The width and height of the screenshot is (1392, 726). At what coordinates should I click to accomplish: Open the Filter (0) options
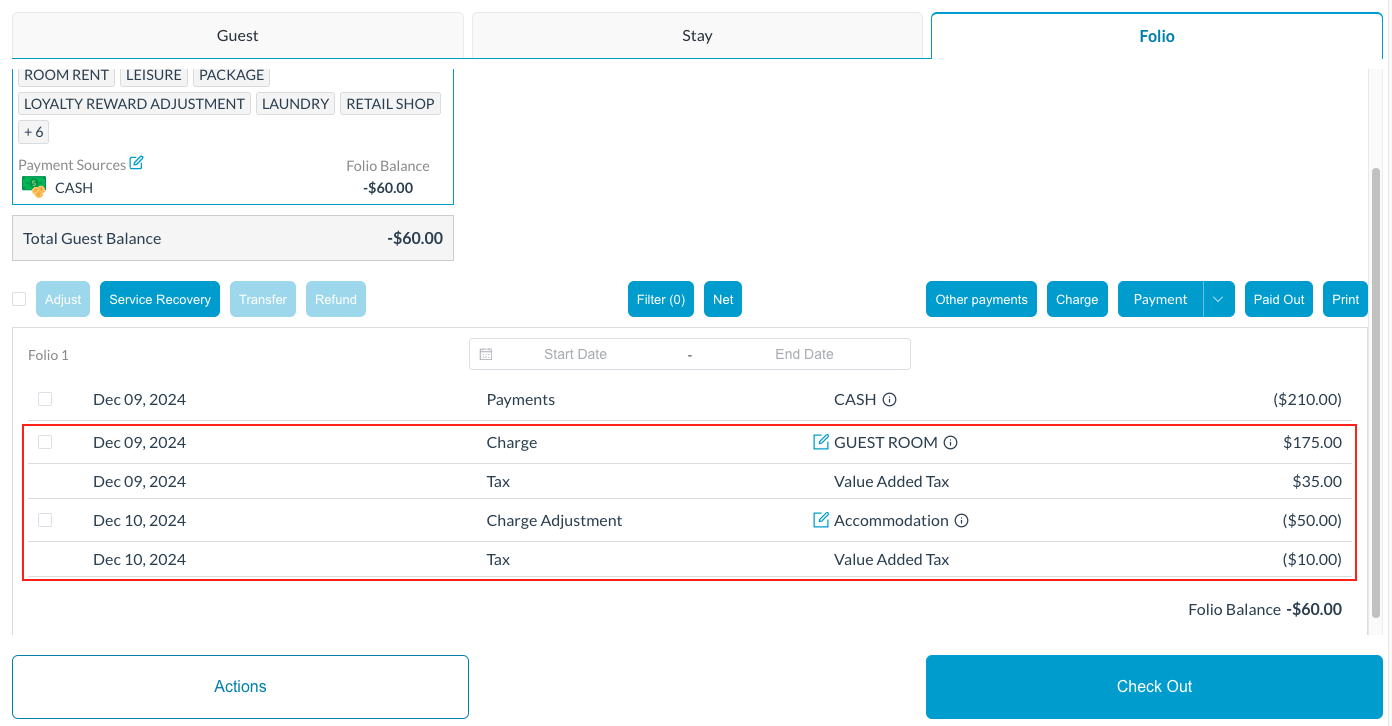click(661, 299)
